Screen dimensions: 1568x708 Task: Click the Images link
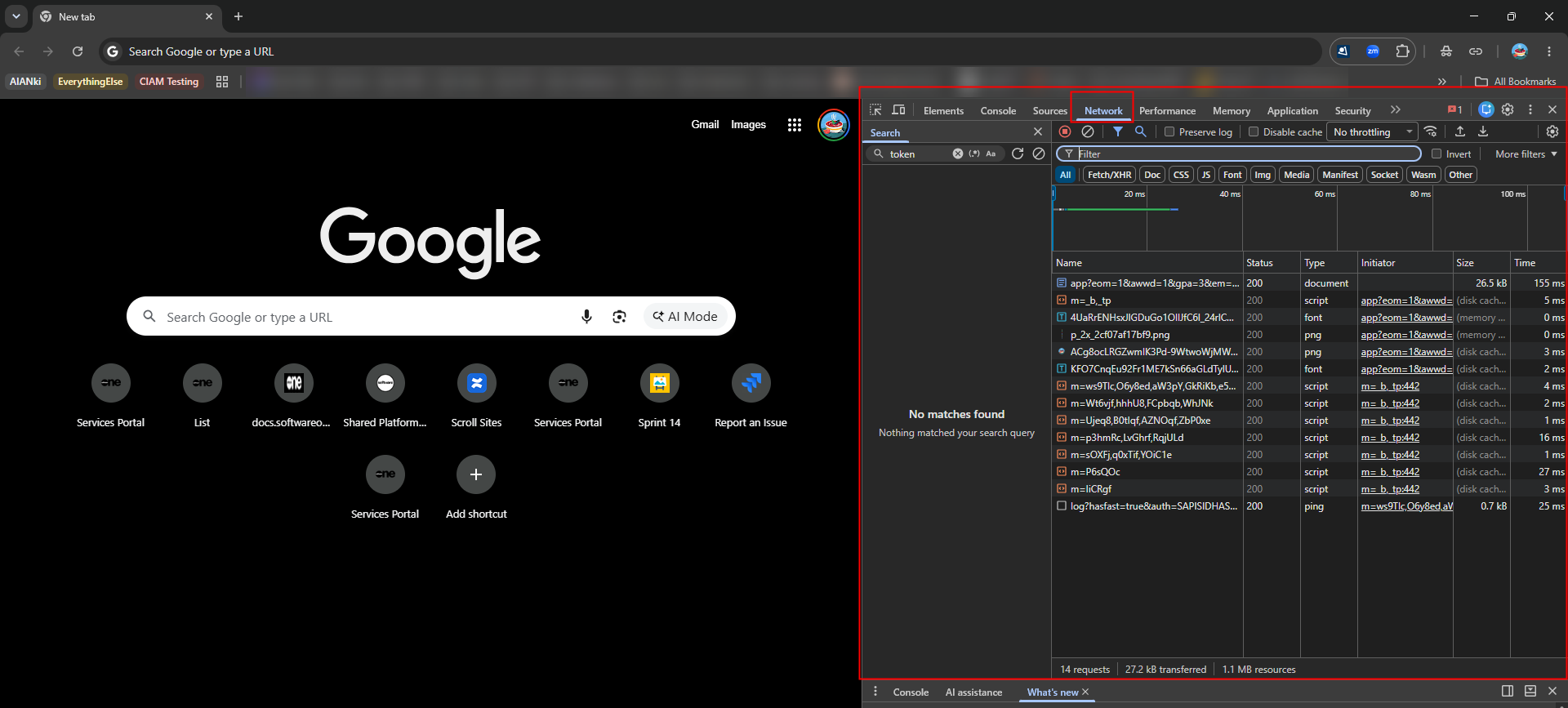[x=748, y=124]
